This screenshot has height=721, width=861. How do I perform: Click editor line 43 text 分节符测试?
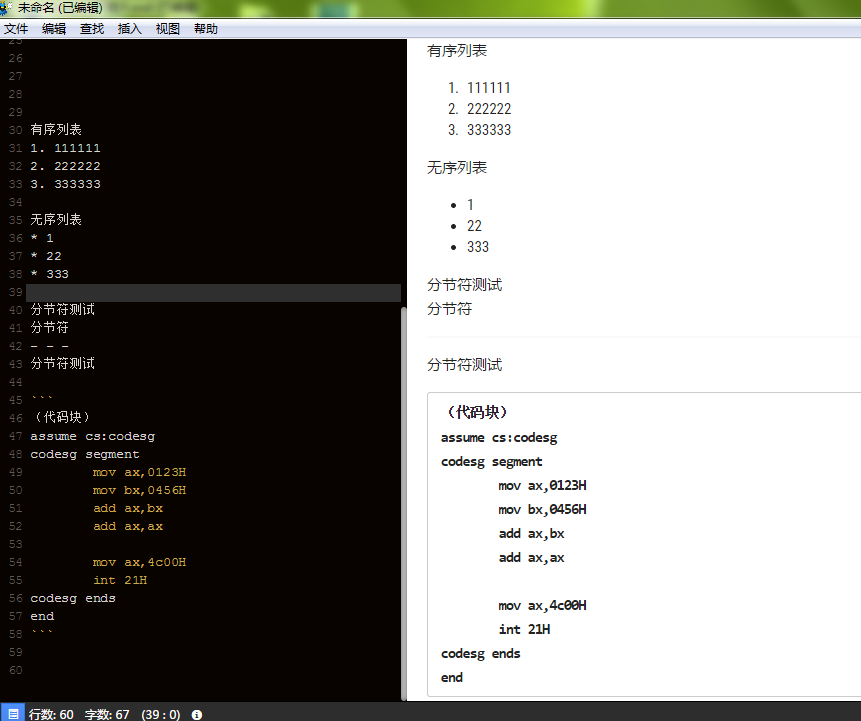click(x=63, y=364)
